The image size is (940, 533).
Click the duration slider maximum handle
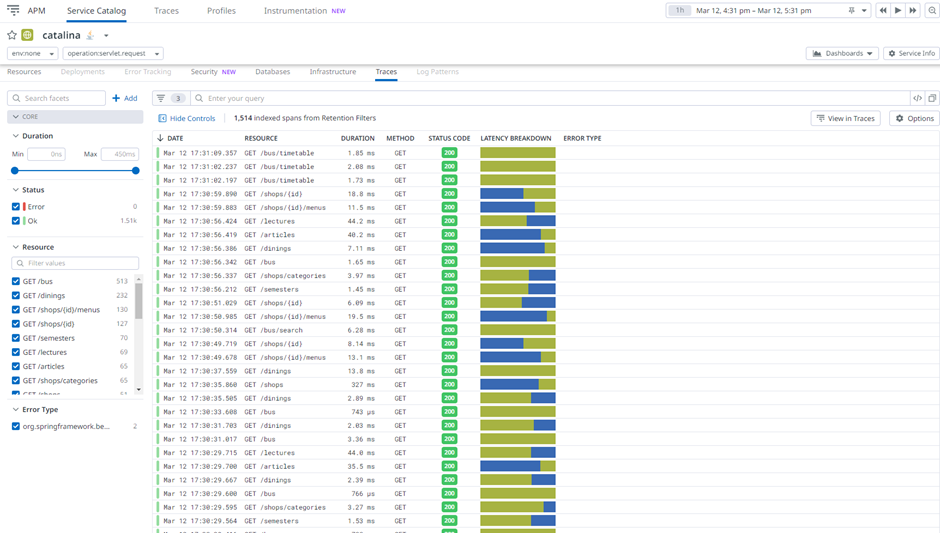coord(135,171)
